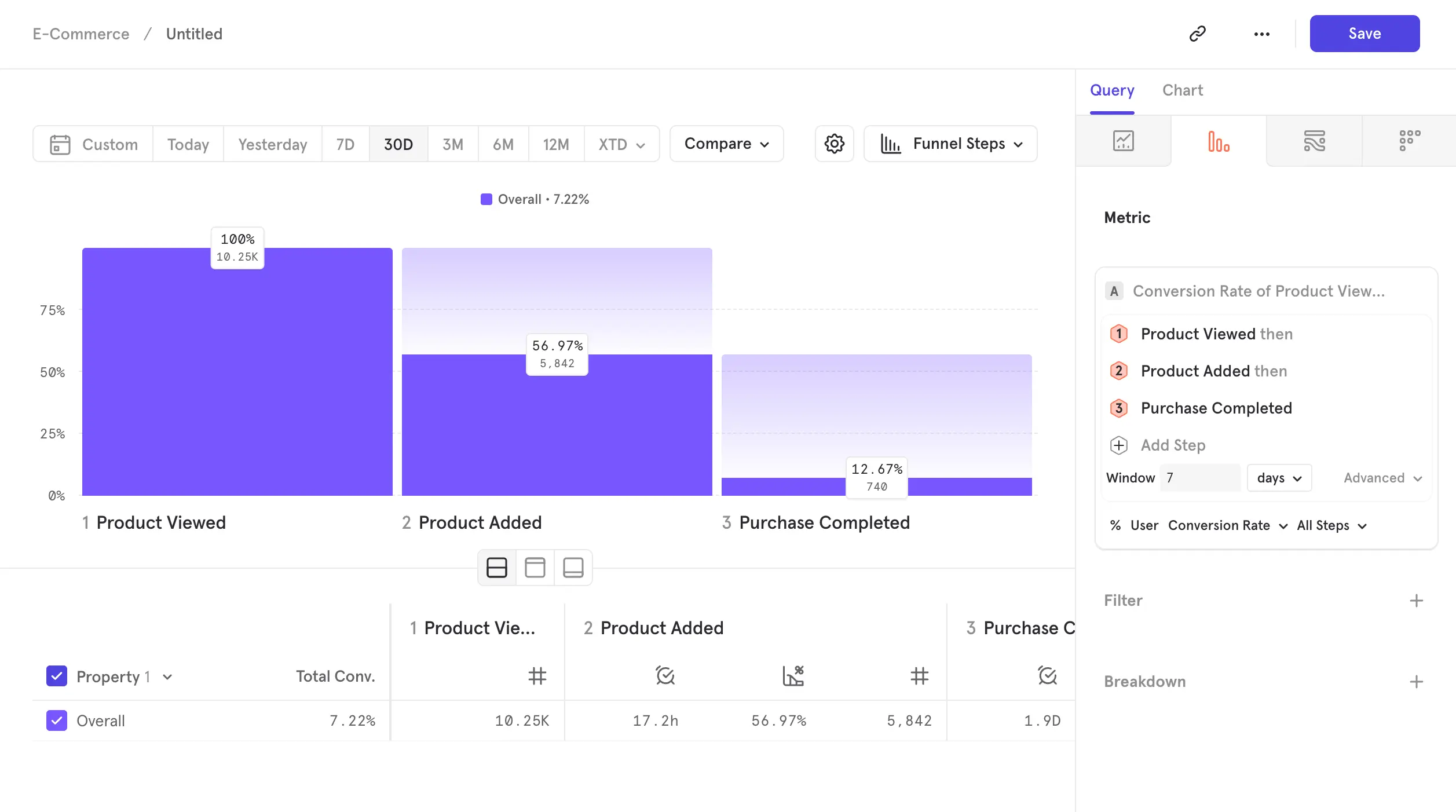
Task: Switch to the Chart tab
Action: [x=1182, y=90]
